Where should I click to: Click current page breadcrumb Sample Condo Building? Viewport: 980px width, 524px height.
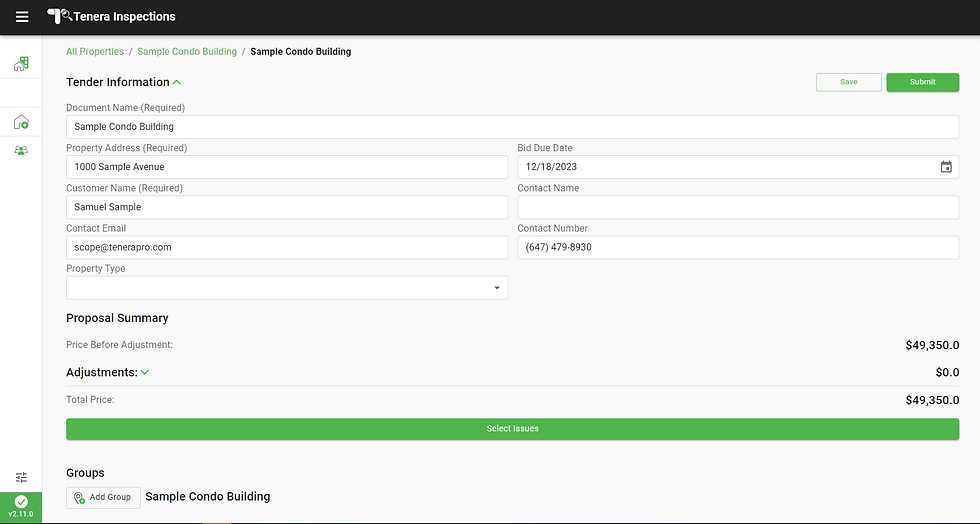point(301,52)
